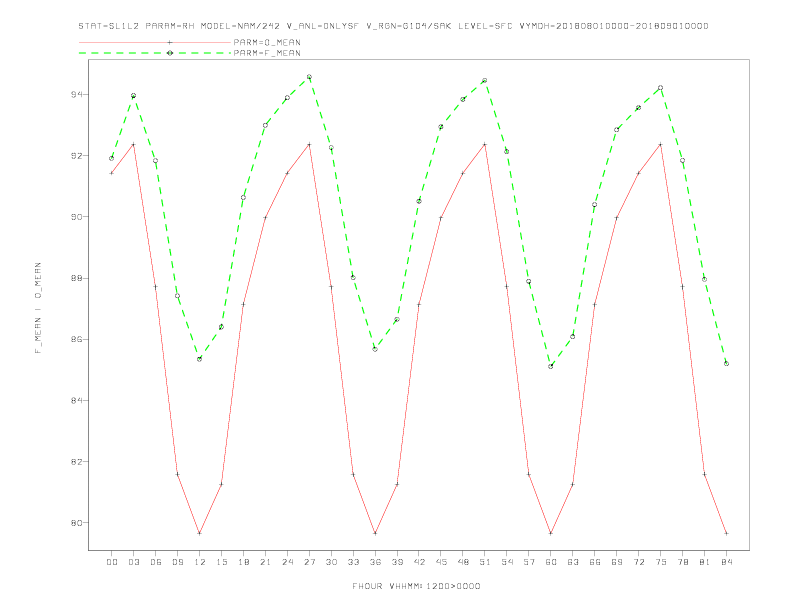Click x-axis tick label 72

coord(638,562)
